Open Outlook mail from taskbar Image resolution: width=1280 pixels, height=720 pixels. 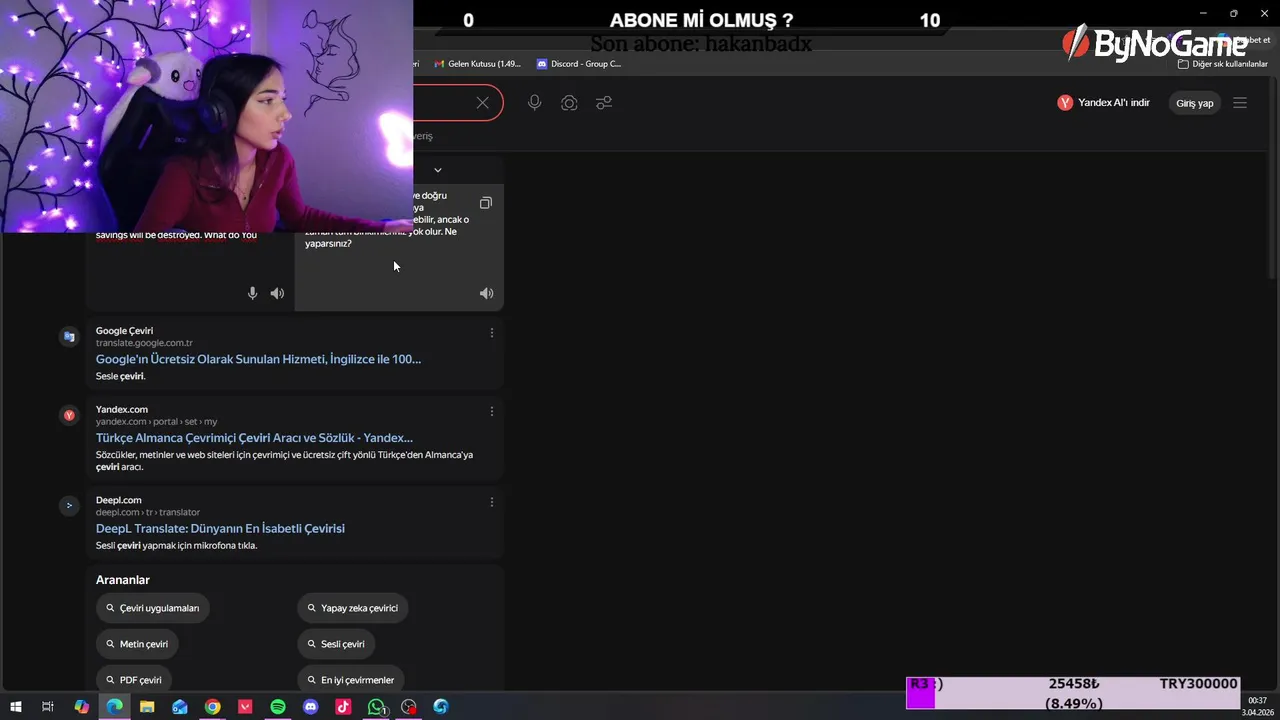click(180, 707)
